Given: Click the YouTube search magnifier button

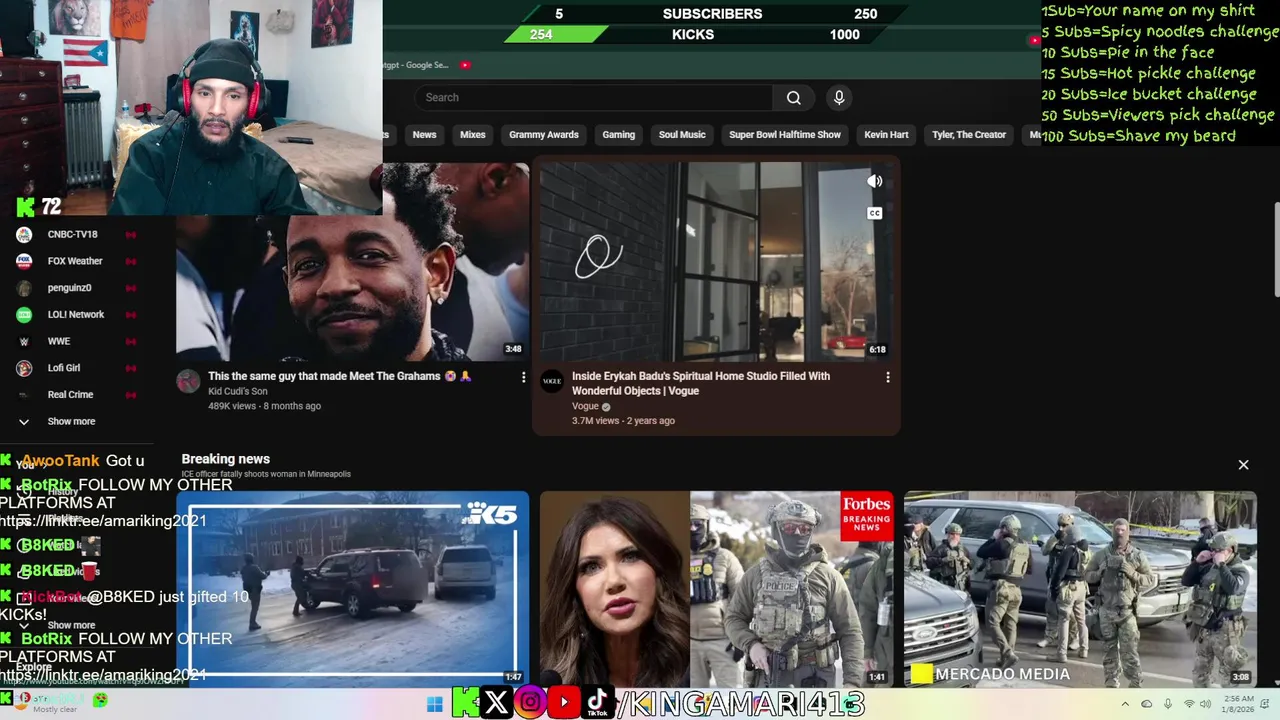Looking at the screenshot, I should coord(793,98).
